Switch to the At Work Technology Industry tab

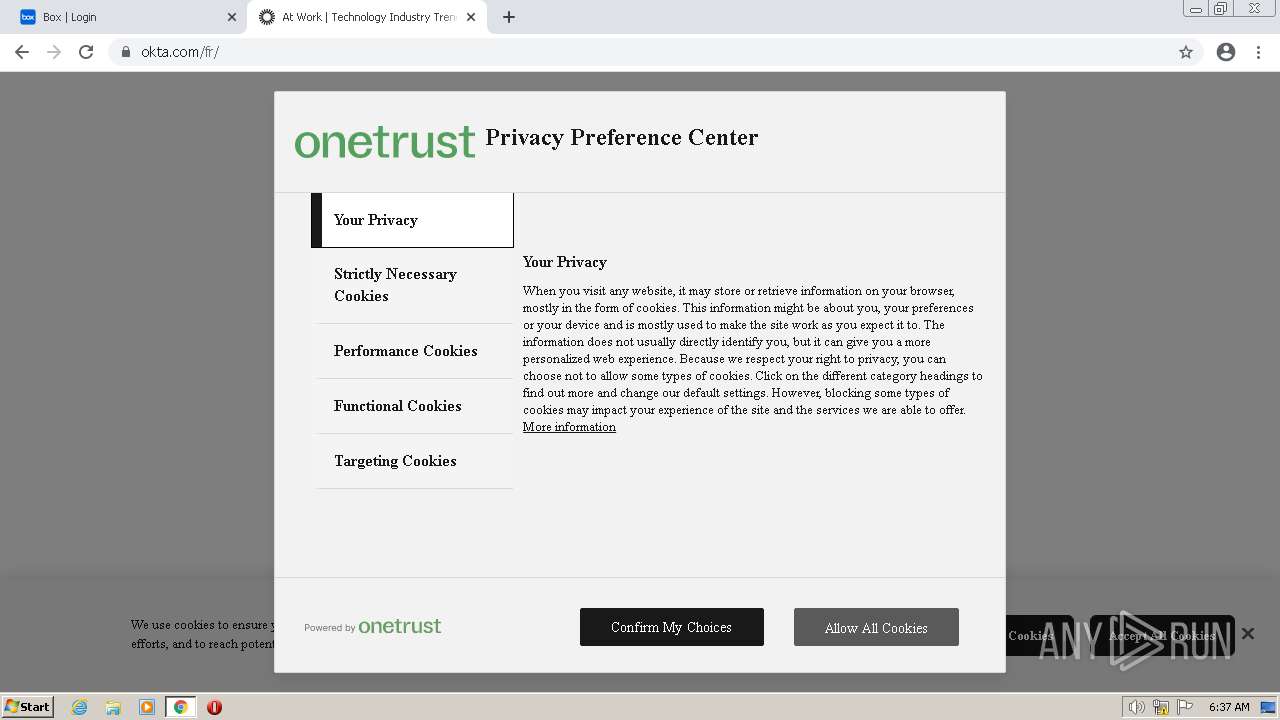pyautogui.click(x=367, y=17)
